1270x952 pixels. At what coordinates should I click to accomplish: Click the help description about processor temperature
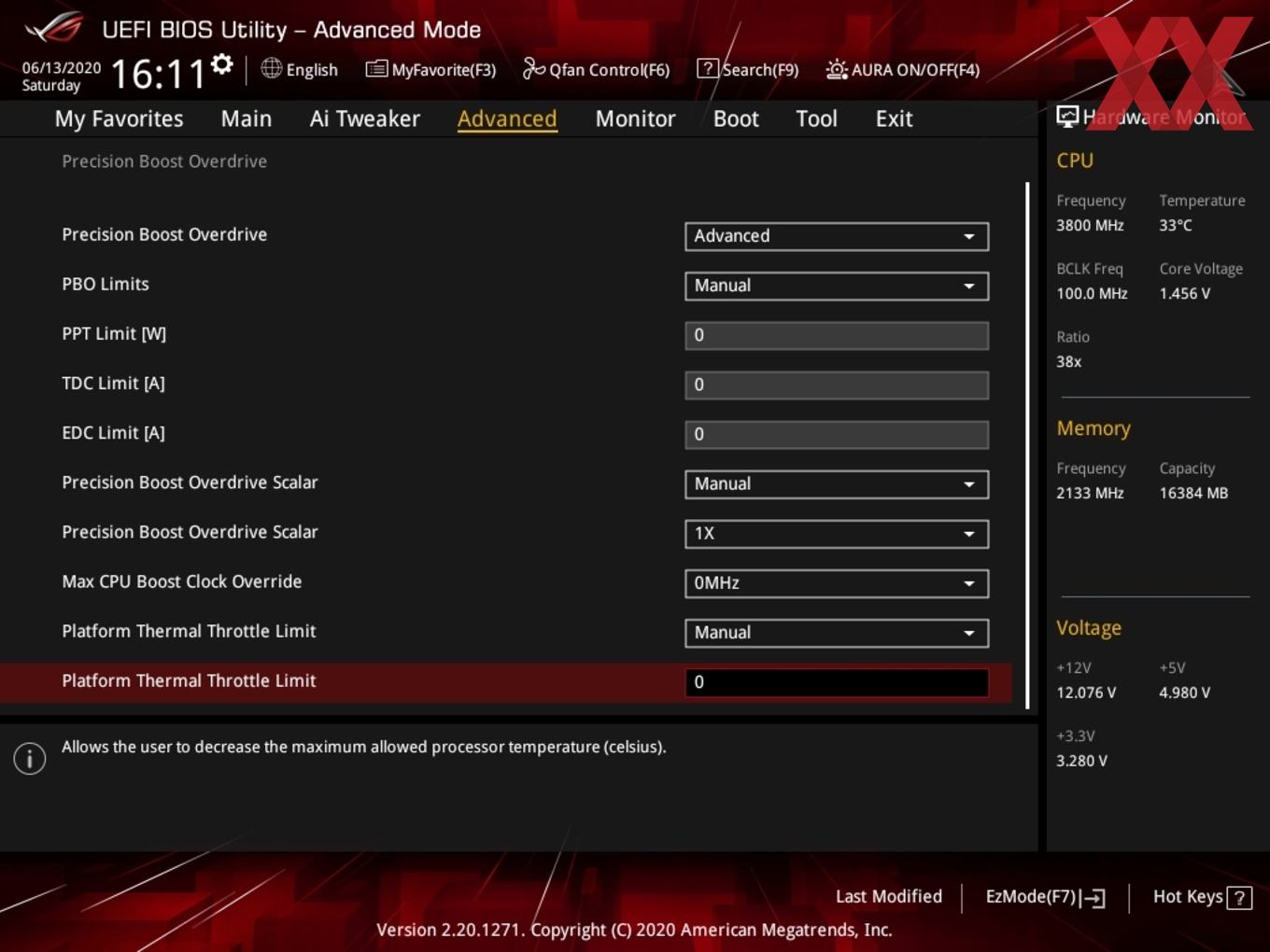(x=364, y=747)
